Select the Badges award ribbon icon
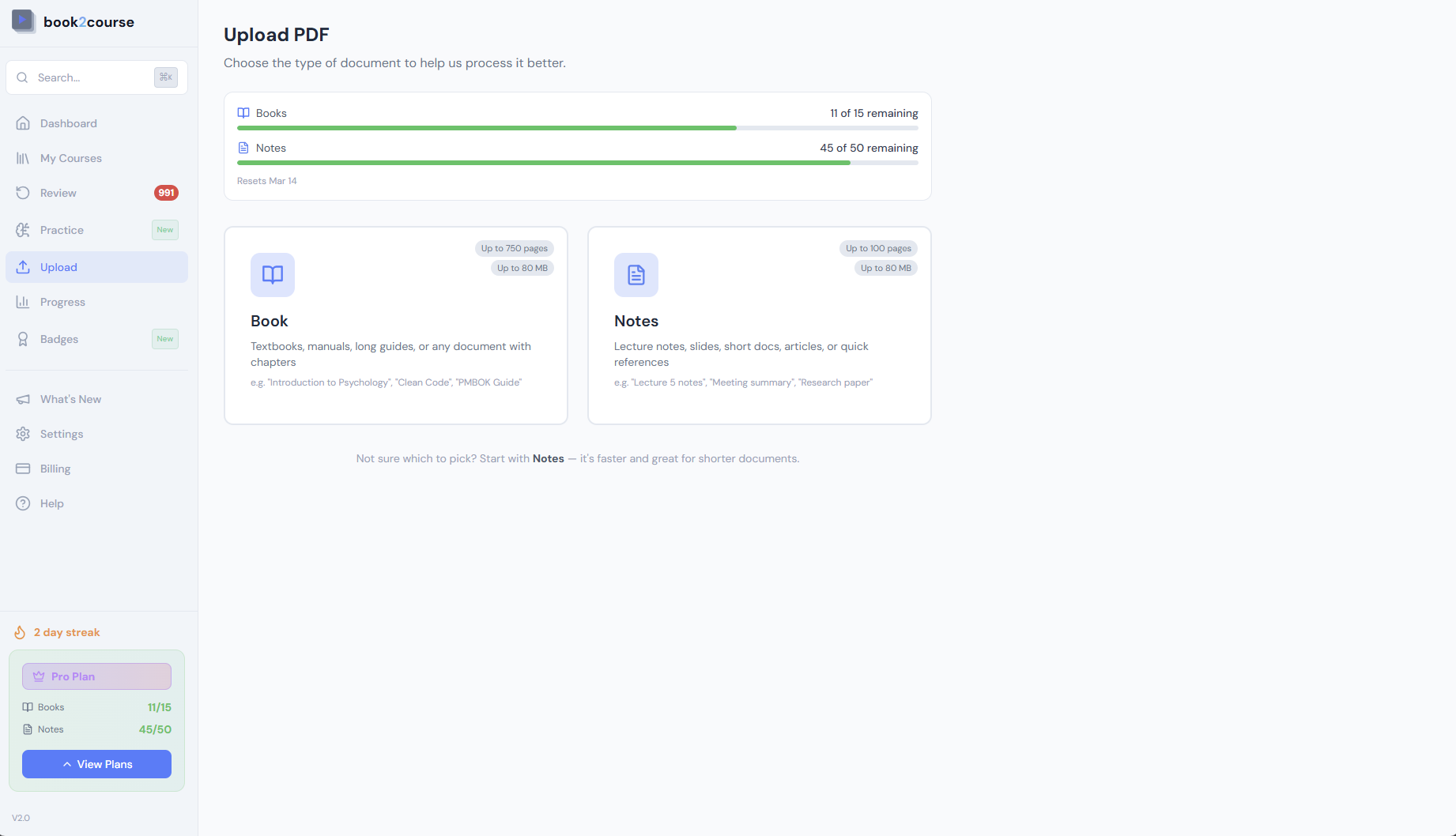This screenshot has width=1456, height=836. pyautogui.click(x=24, y=339)
